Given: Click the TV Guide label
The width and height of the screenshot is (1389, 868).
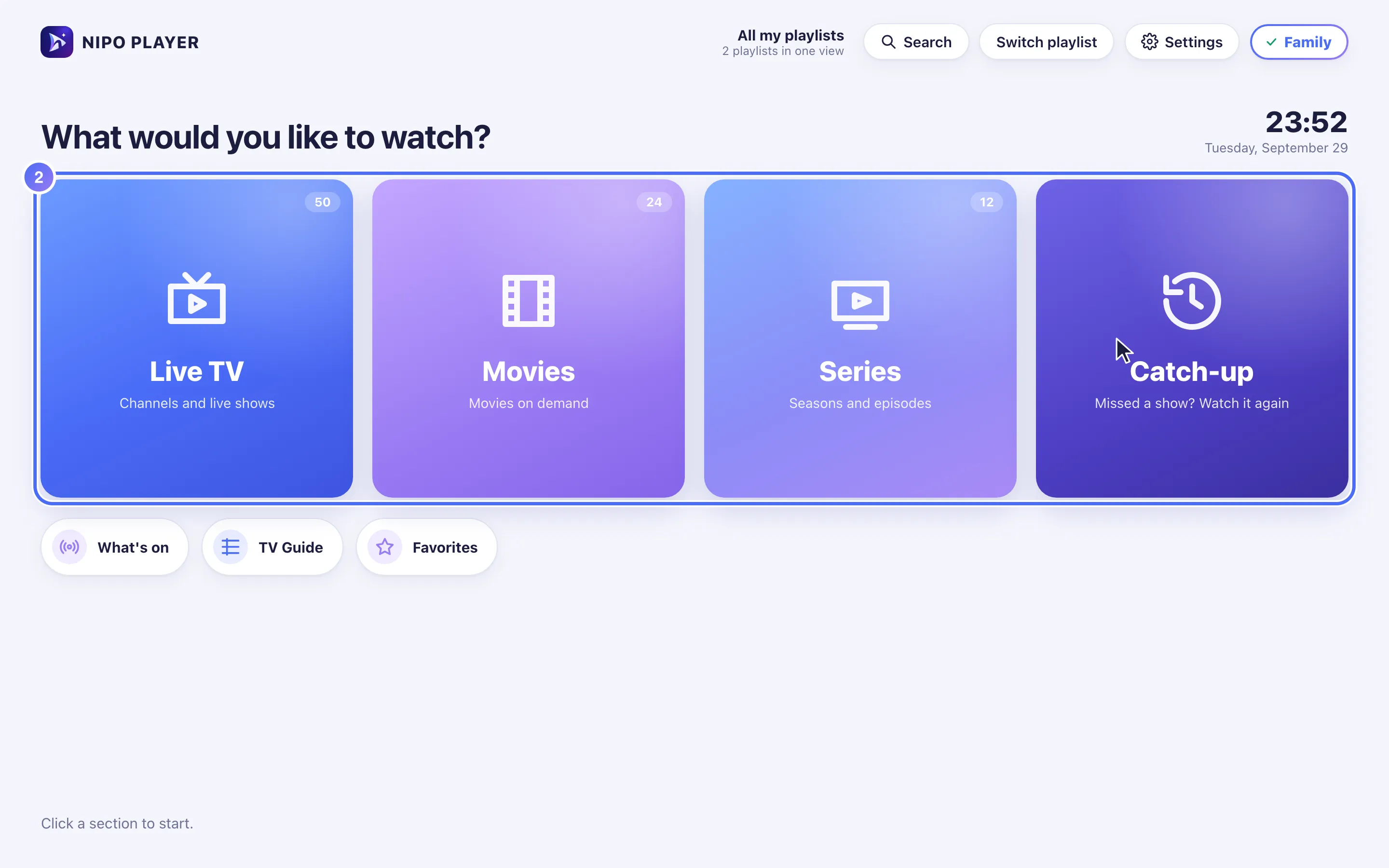Looking at the screenshot, I should (290, 548).
